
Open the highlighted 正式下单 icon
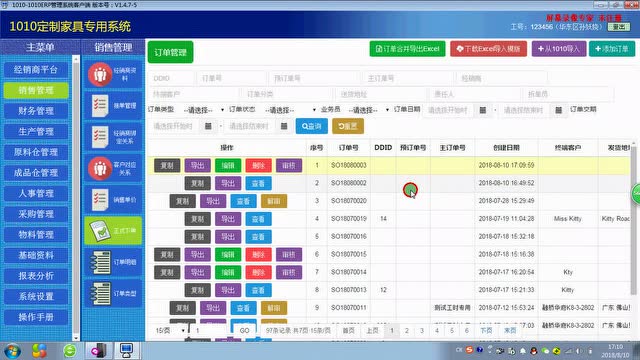pos(100,231)
